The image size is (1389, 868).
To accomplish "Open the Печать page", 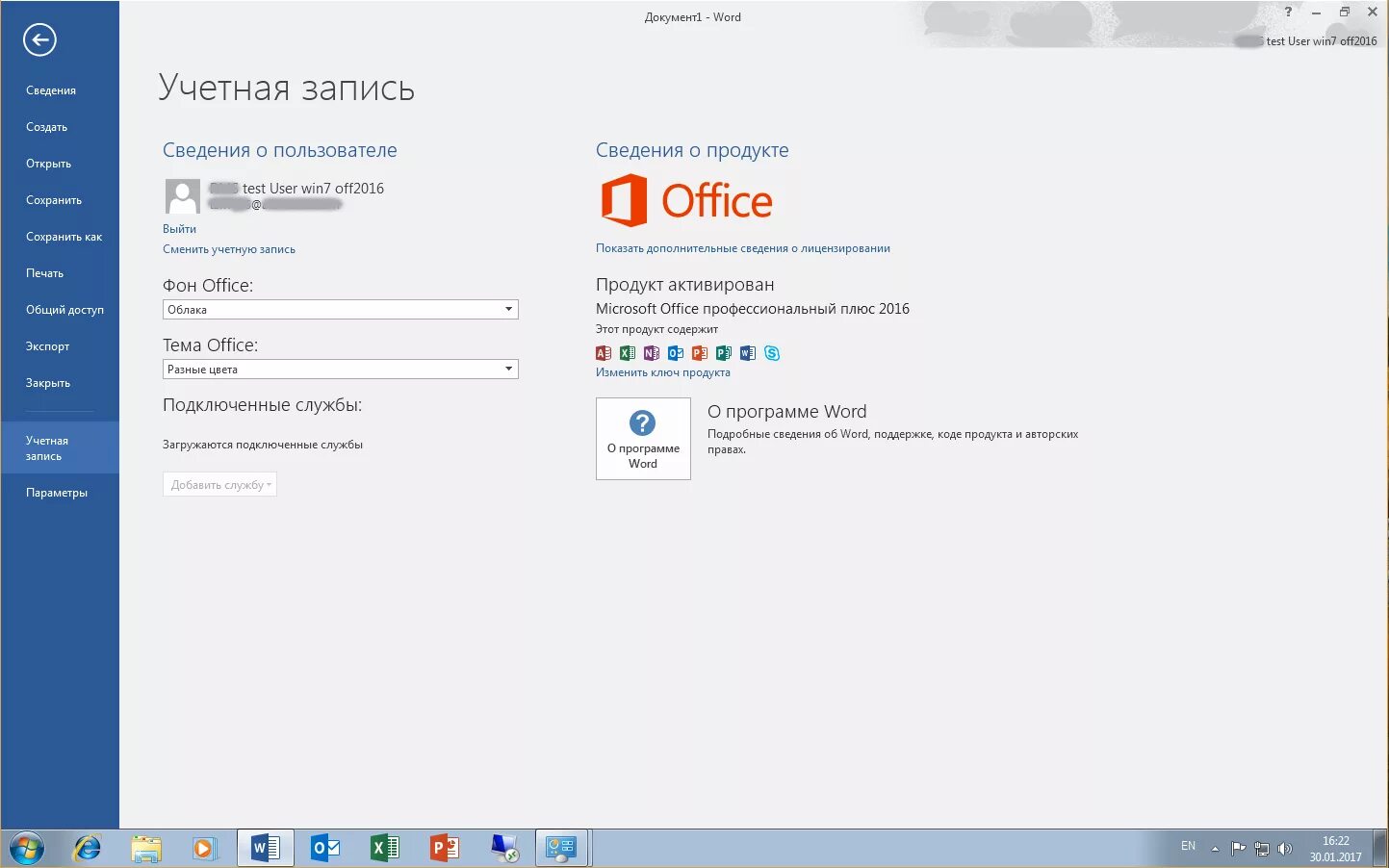I will click(x=45, y=273).
